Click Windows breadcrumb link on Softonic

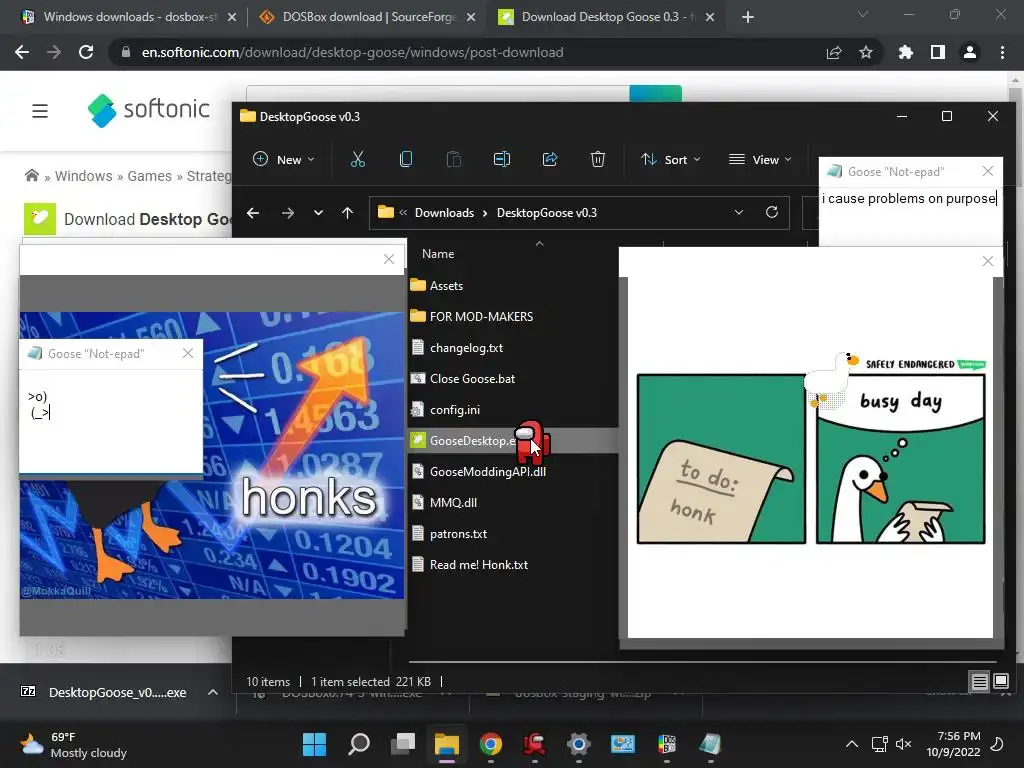pyautogui.click(x=84, y=176)
